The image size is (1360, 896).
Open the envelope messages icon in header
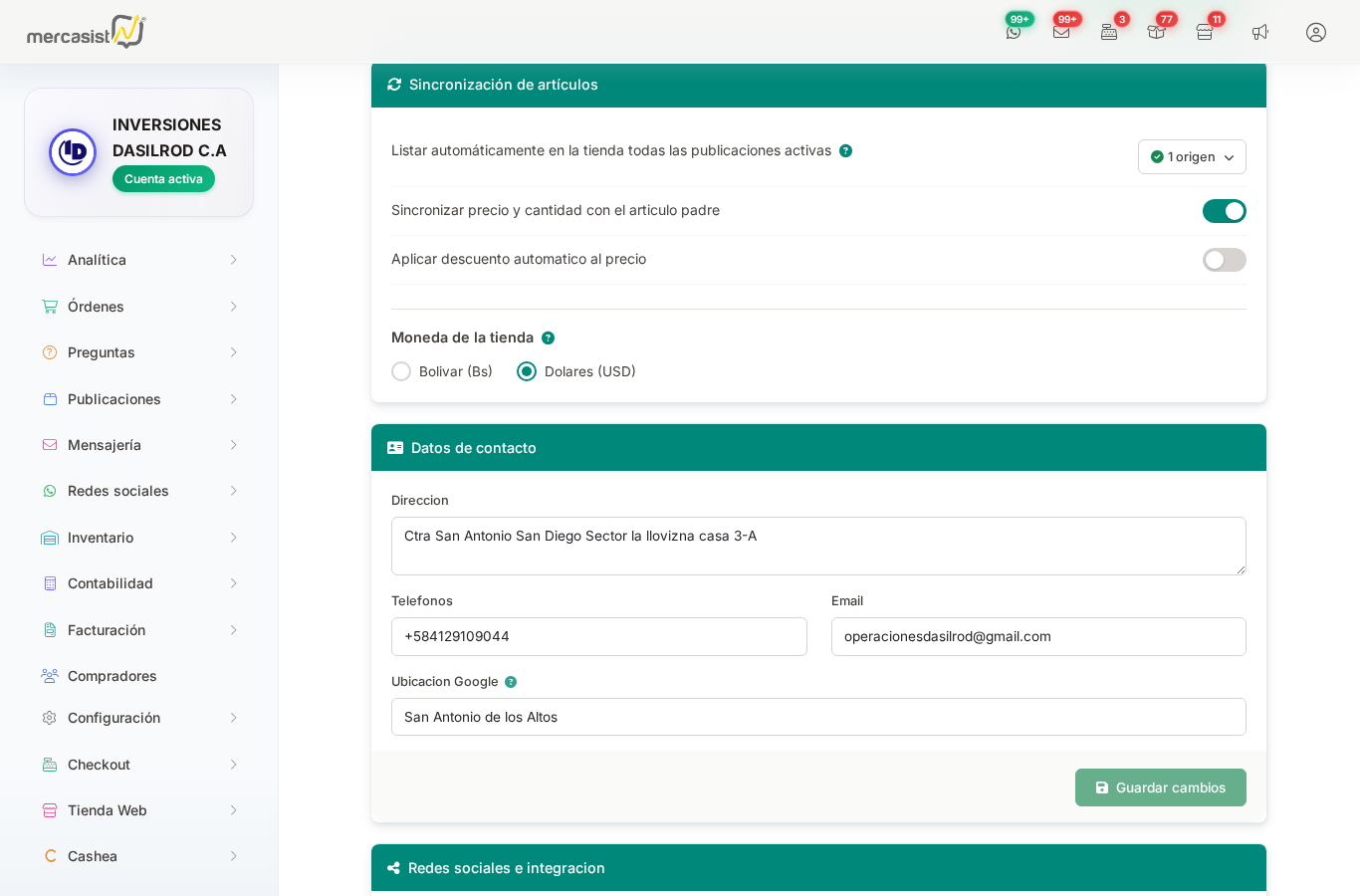pos(1061,32)
